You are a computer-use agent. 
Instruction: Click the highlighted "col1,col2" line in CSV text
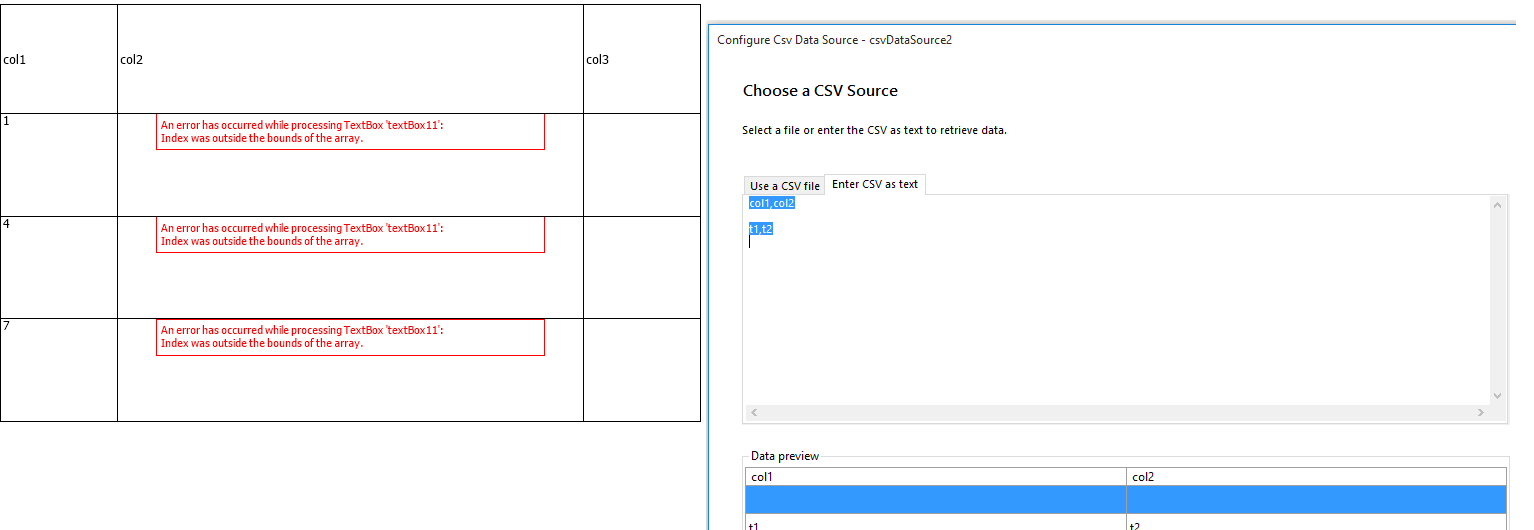771,204
